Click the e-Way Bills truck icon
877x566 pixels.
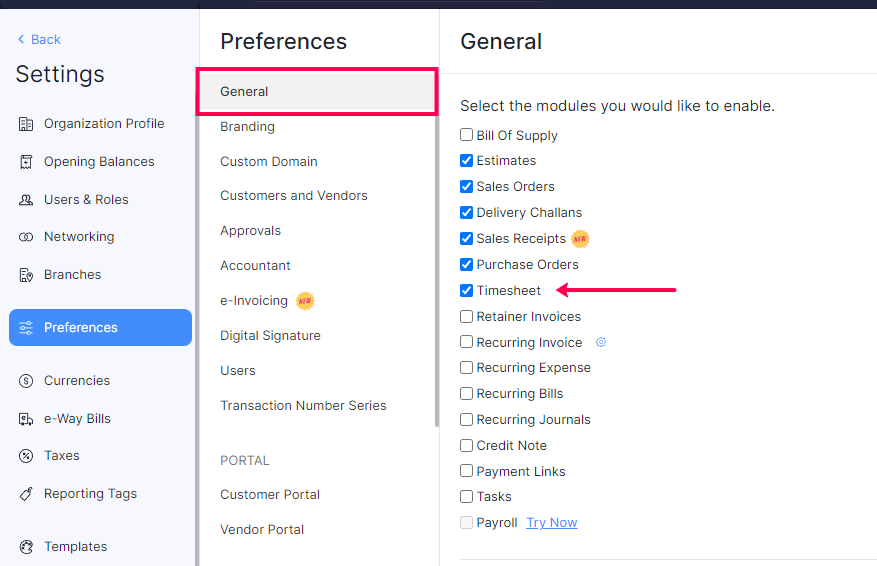(26, 419)
